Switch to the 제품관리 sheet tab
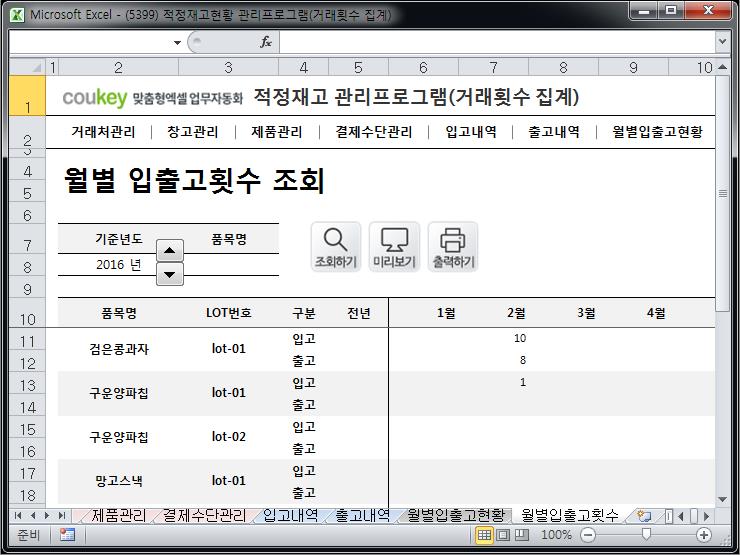The width and height of the screenshot is (740, 555). tap(118, 515)
